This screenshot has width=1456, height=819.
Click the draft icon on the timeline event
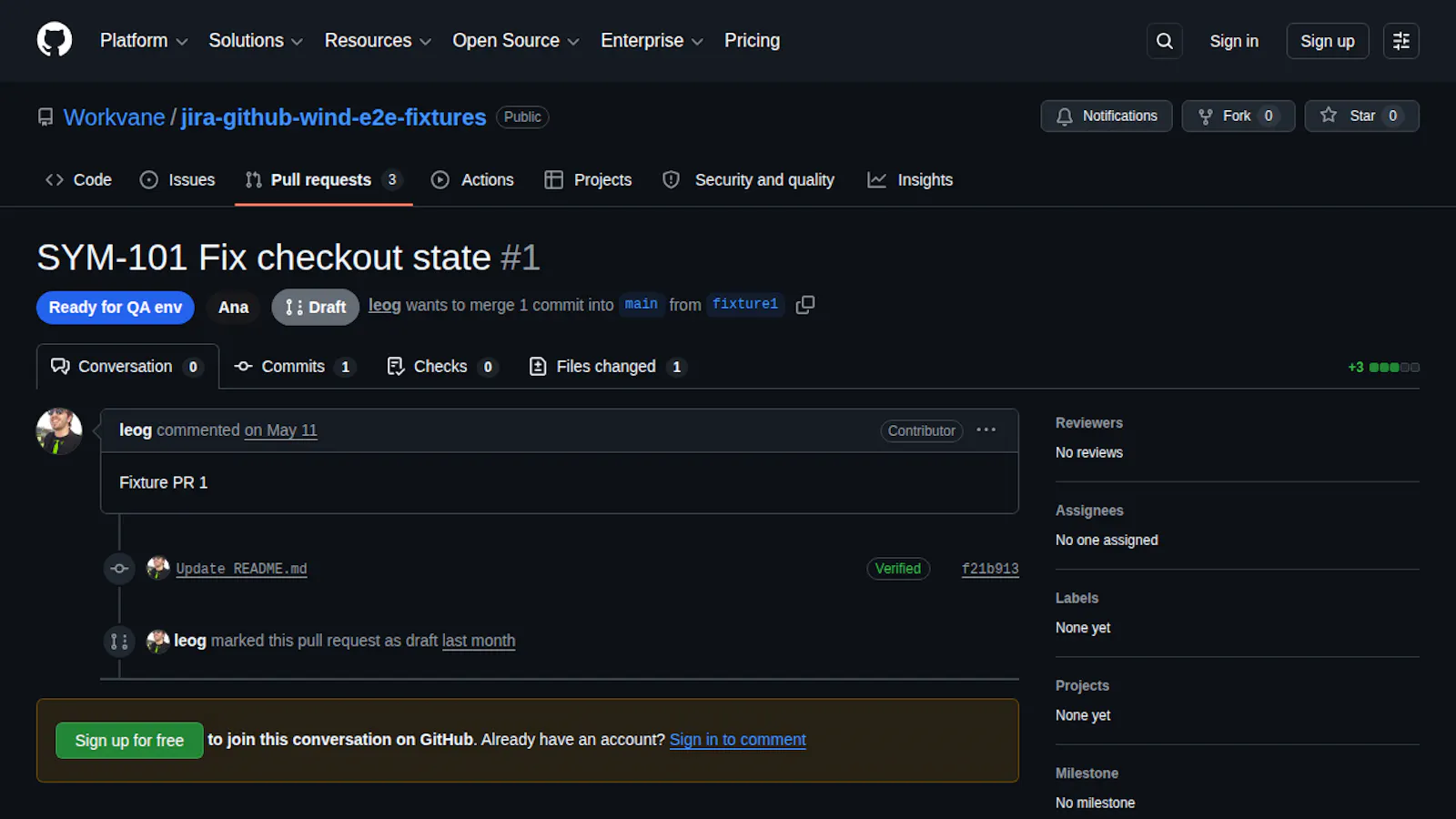pos(119,642)
